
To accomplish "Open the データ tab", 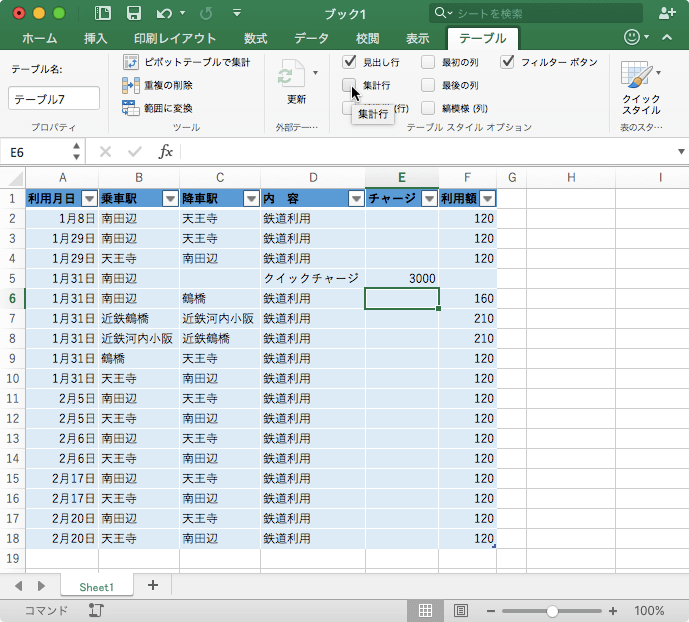I will (x=312, y=39).
